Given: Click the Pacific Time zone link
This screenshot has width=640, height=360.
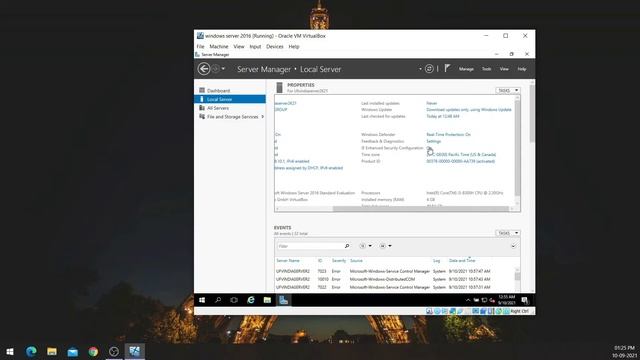Looking at the screenshot, I should coord(461,155).
